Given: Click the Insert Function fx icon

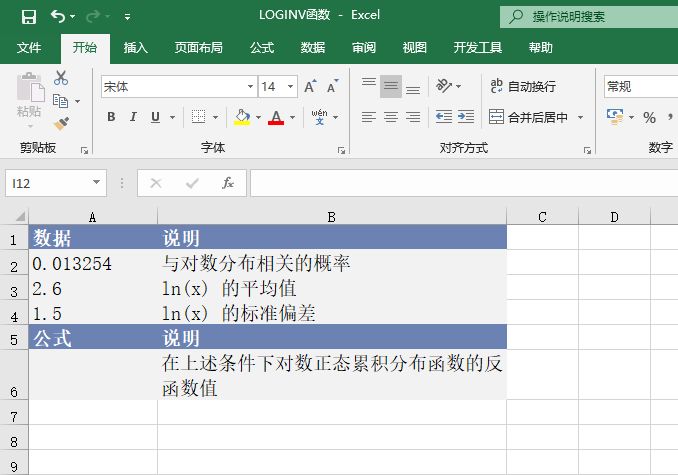Looking at the screenshot, I should coord(228,183).
